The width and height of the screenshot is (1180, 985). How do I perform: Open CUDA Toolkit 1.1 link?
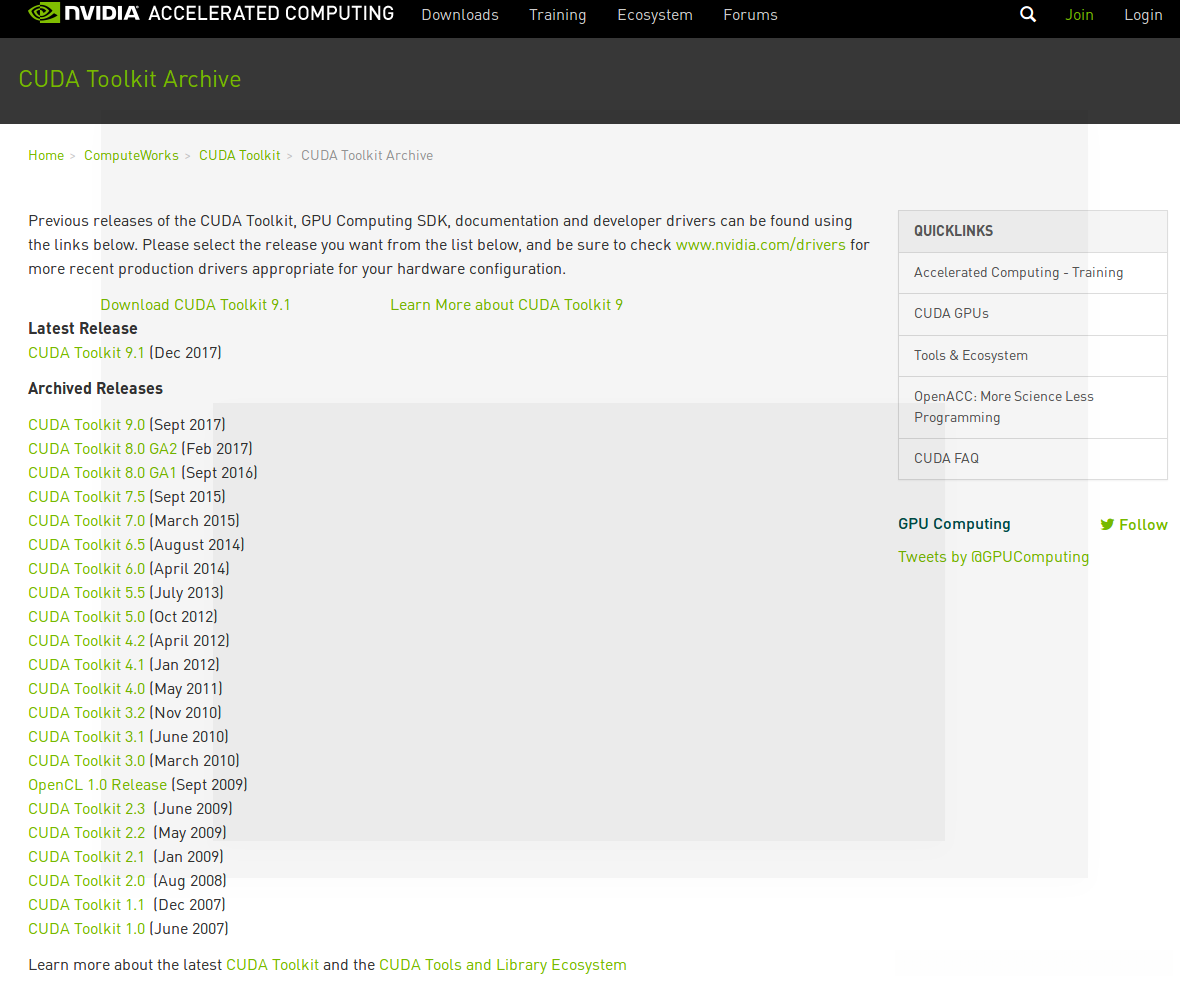tap(86, 905)
